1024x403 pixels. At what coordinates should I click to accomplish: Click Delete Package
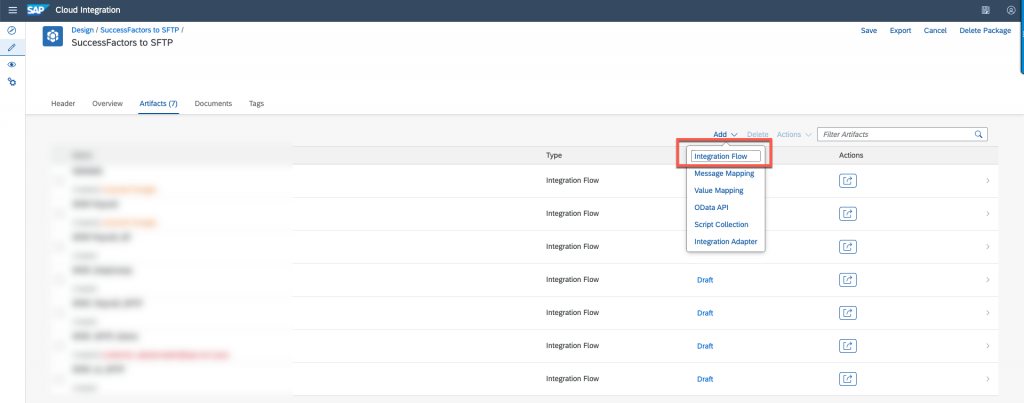coord(985,31)
